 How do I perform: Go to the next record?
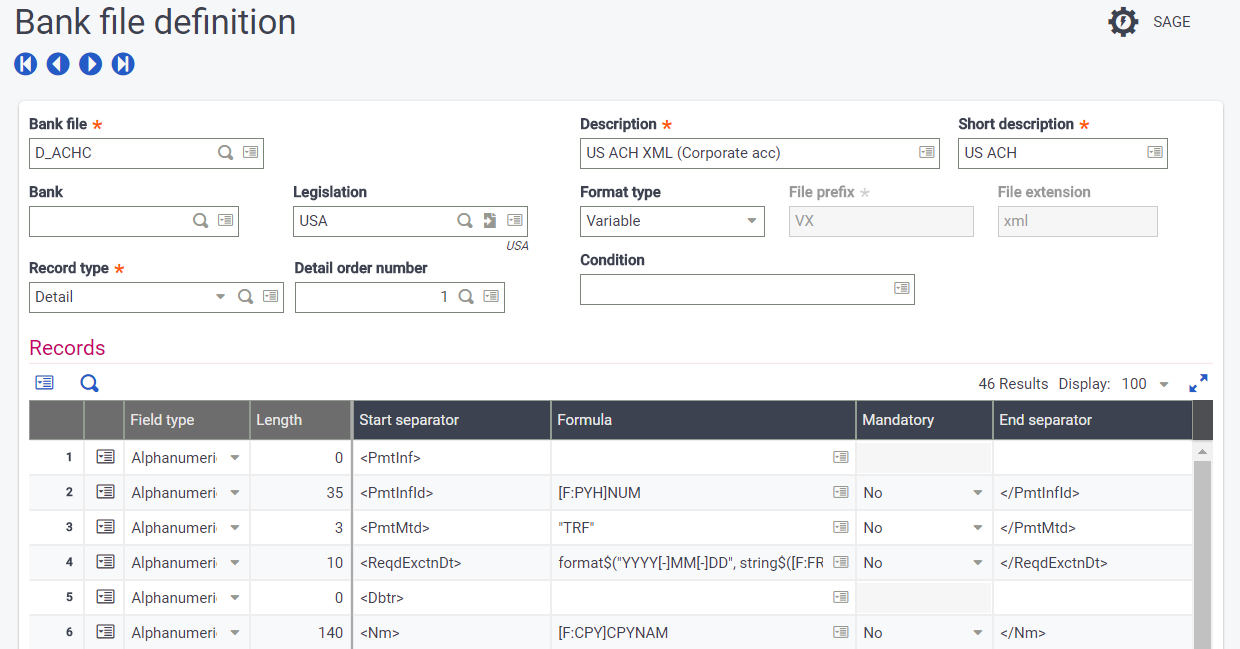[91, 64]
